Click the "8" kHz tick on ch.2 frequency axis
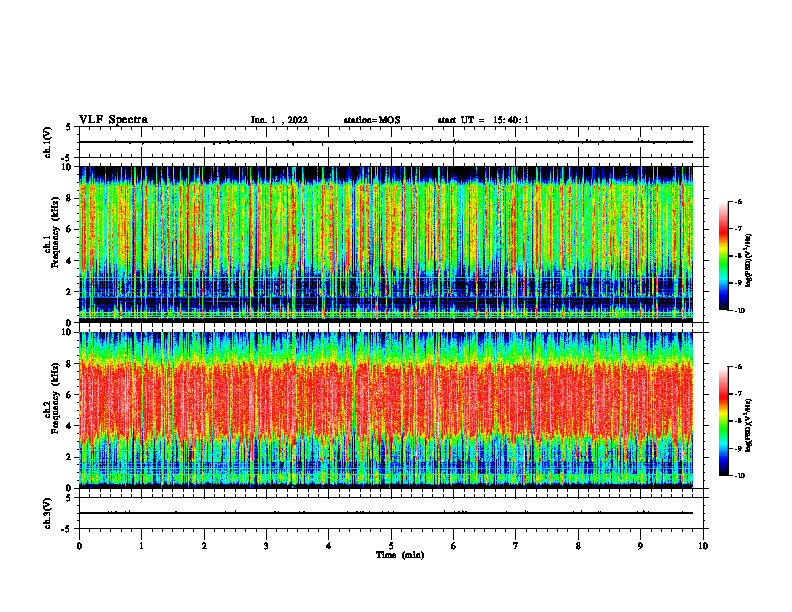This screenshot has width=792, height=612. coord(70,364)
